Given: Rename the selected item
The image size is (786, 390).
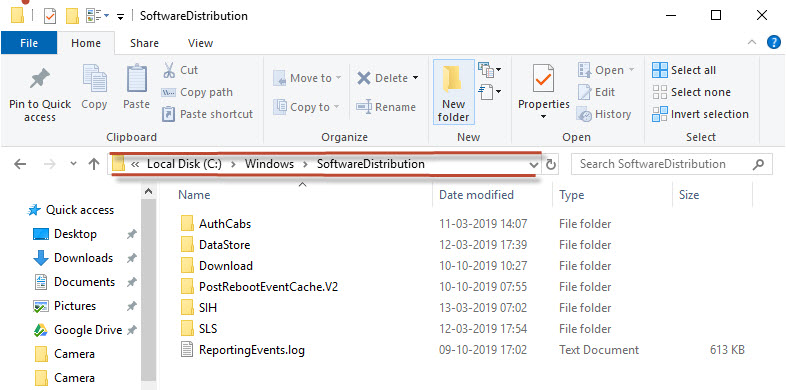Looking at the screenshot, I should click(385, 107).
